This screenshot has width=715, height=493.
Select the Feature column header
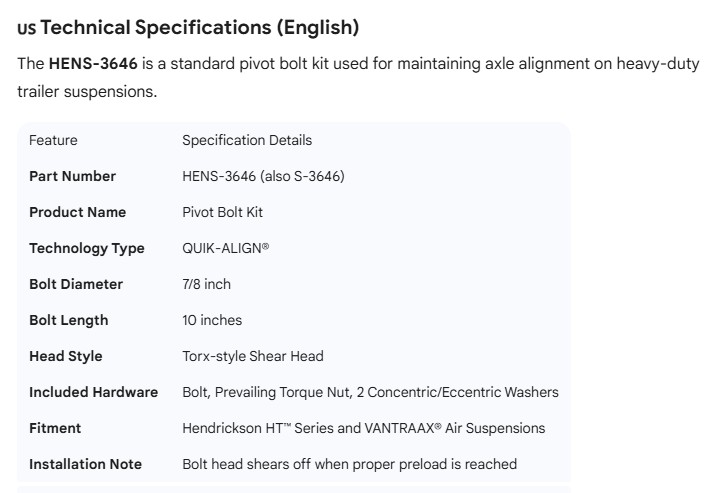53,140
